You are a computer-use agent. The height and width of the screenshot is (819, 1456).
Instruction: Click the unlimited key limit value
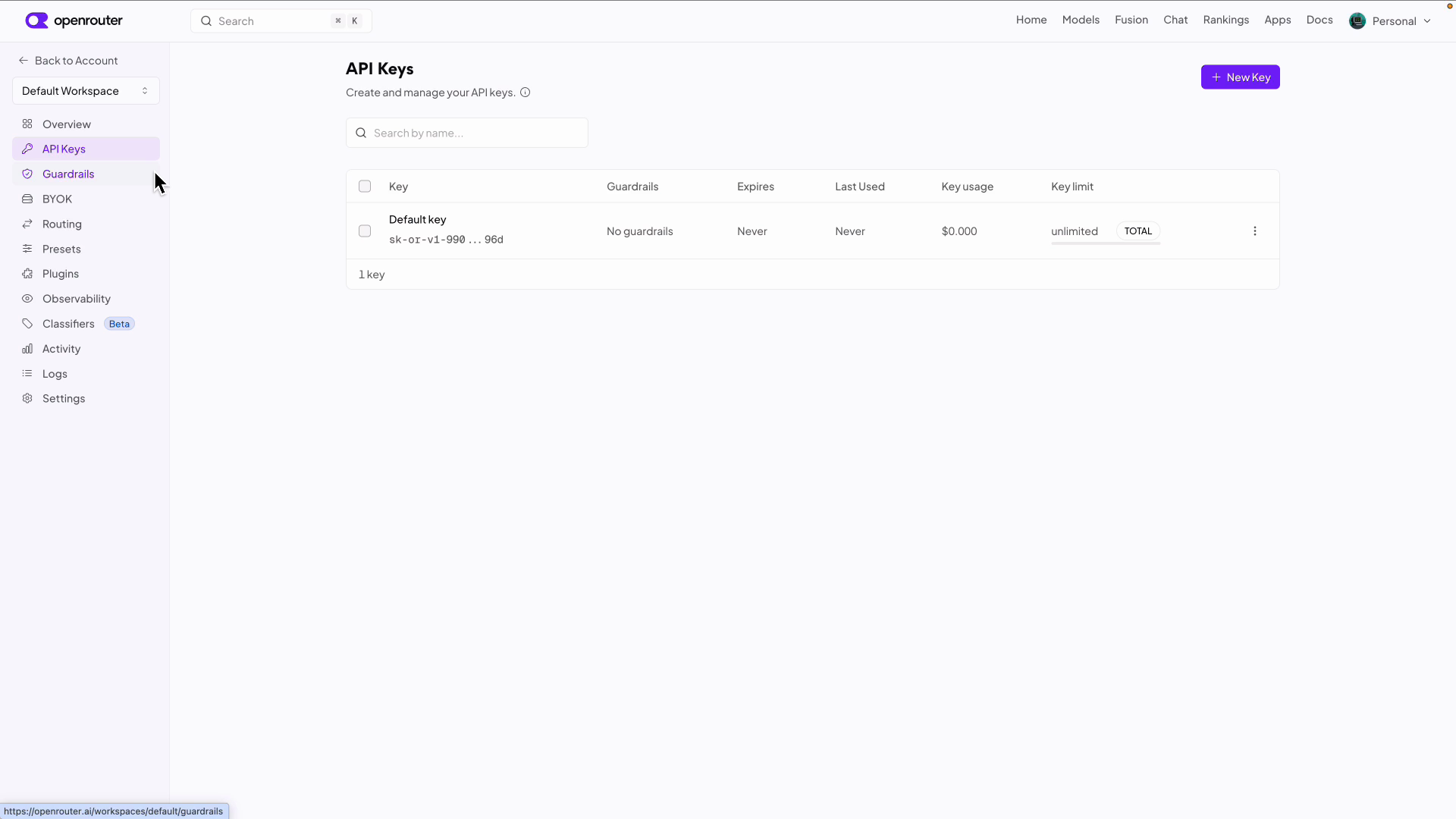click(x=1075, y=231)
